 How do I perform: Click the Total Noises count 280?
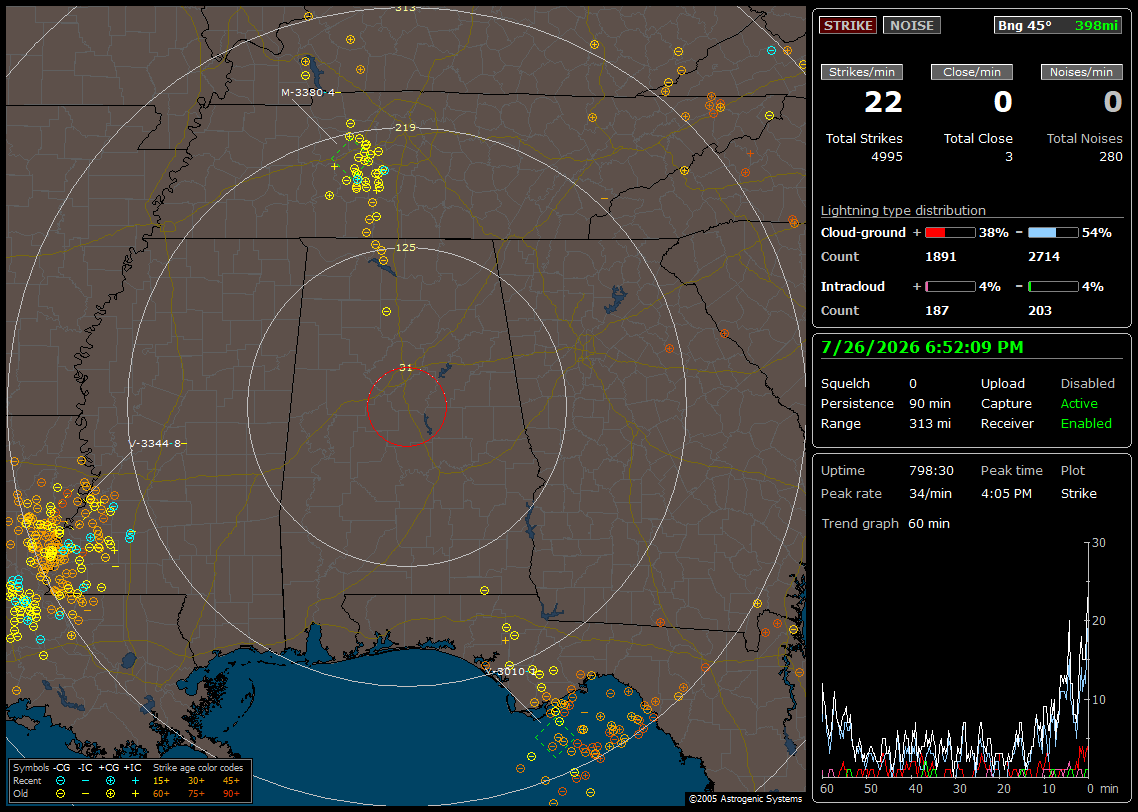tap(1110, 157)
